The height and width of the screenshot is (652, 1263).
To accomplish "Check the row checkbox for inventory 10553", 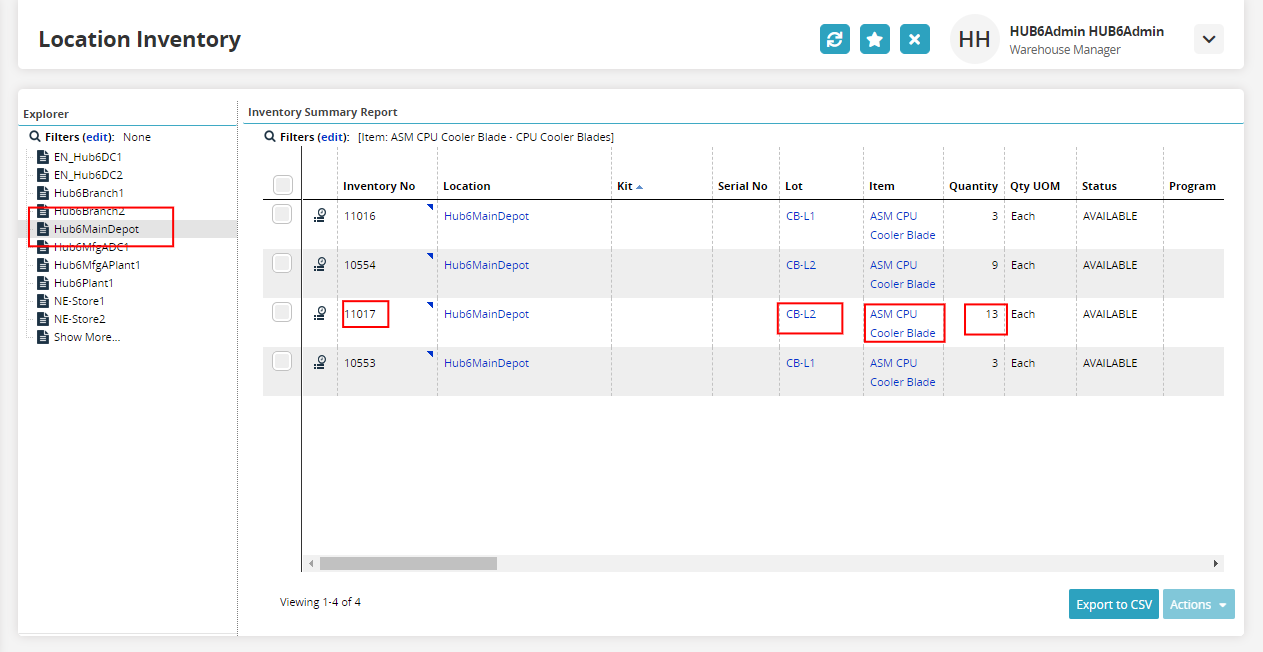I will 282,361.
